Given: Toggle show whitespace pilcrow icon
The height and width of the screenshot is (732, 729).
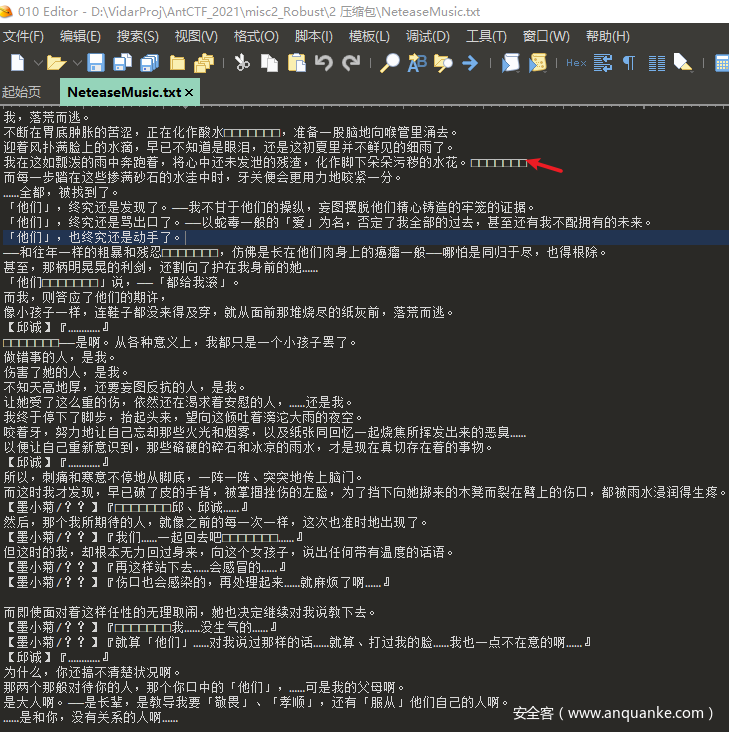Looking at the screenshot, I should click(x=629, y=63).
